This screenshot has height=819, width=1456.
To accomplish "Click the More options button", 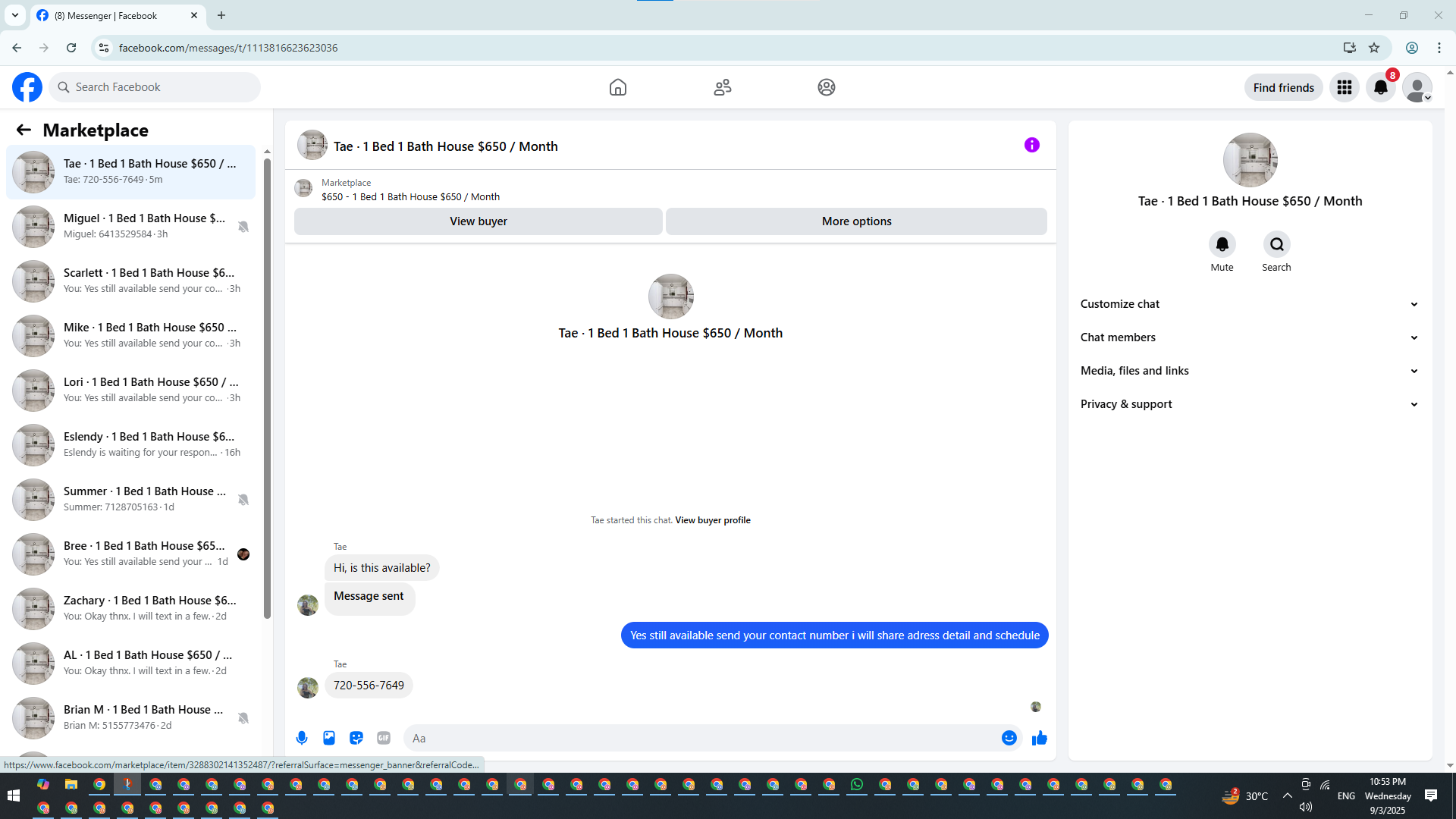I will [857, 221].
